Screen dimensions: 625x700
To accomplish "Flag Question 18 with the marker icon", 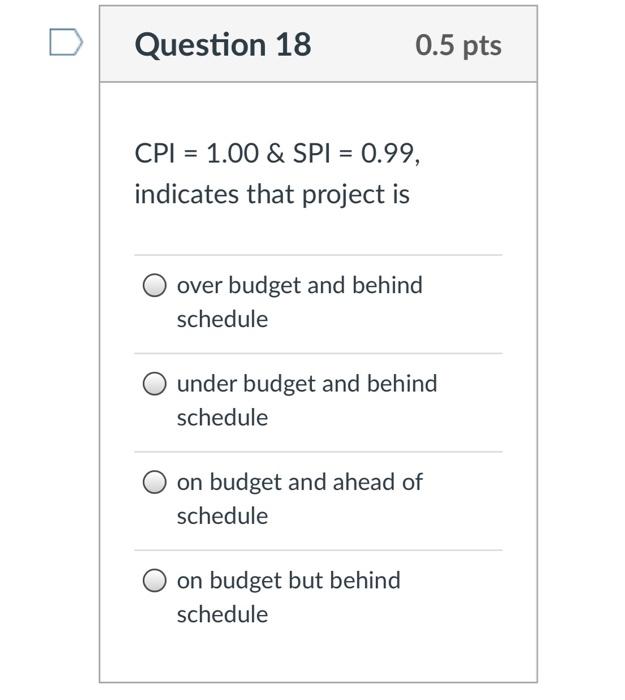I will 65,43.
